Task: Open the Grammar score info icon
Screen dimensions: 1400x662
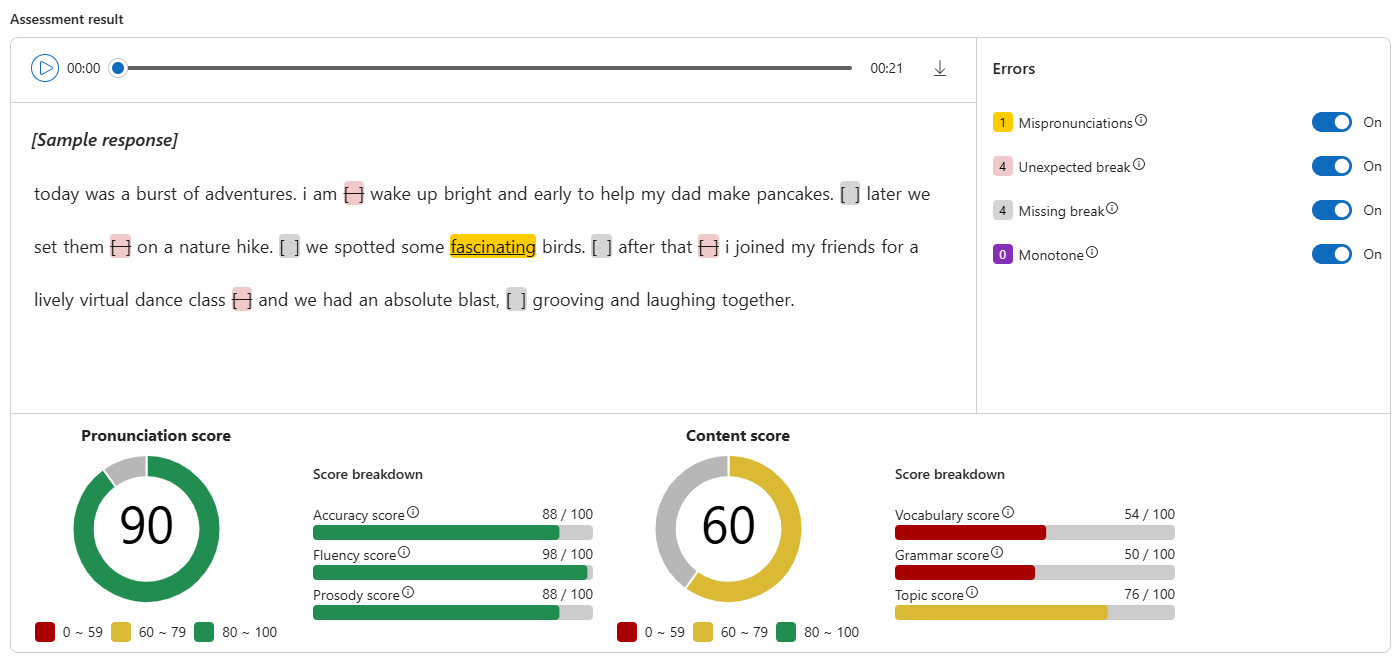Action: pyautogui.click(x=997, y=552)
